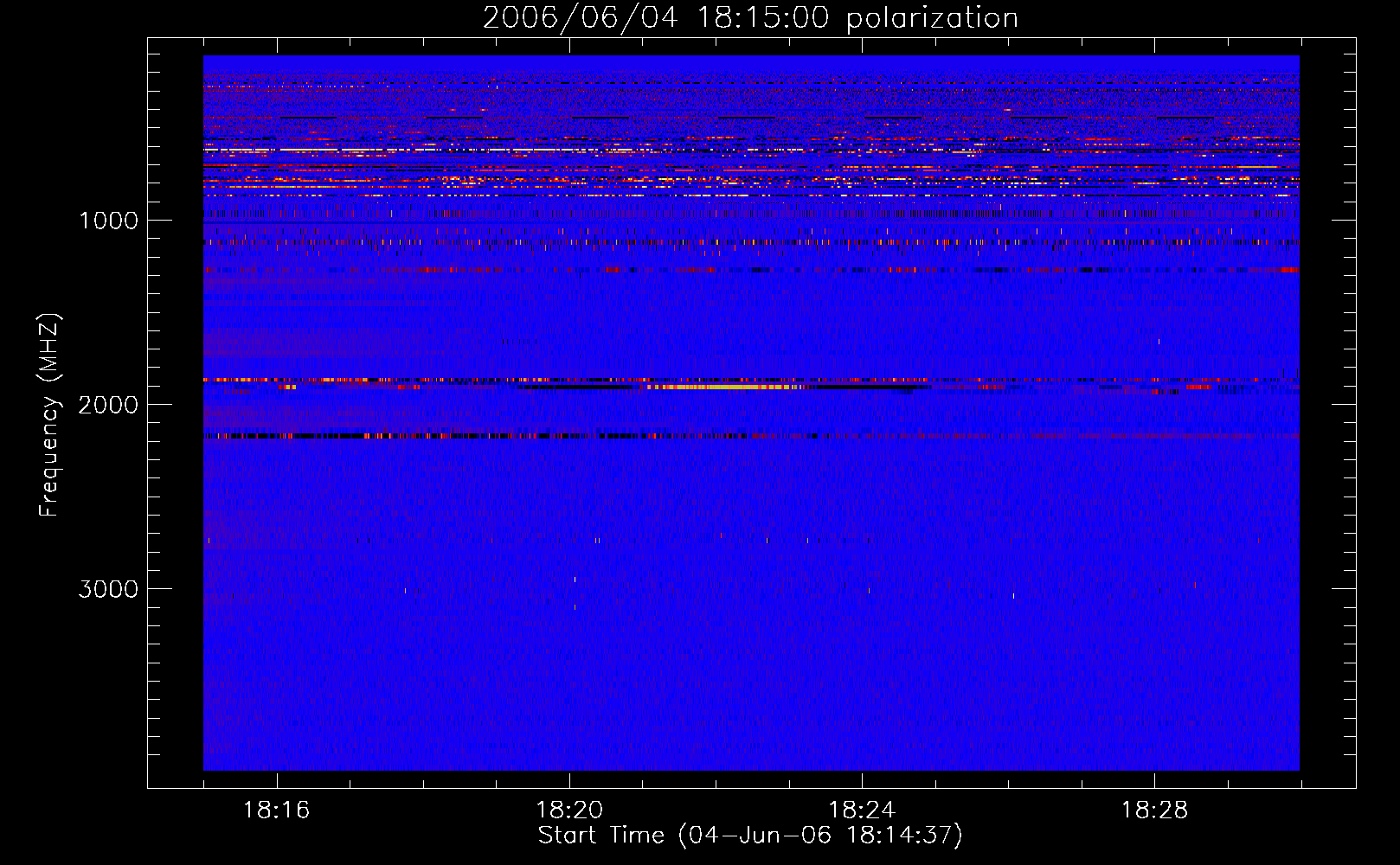Click the plot title "2006/06/04 18:15:00 polarization"

[x=750, y=18]
